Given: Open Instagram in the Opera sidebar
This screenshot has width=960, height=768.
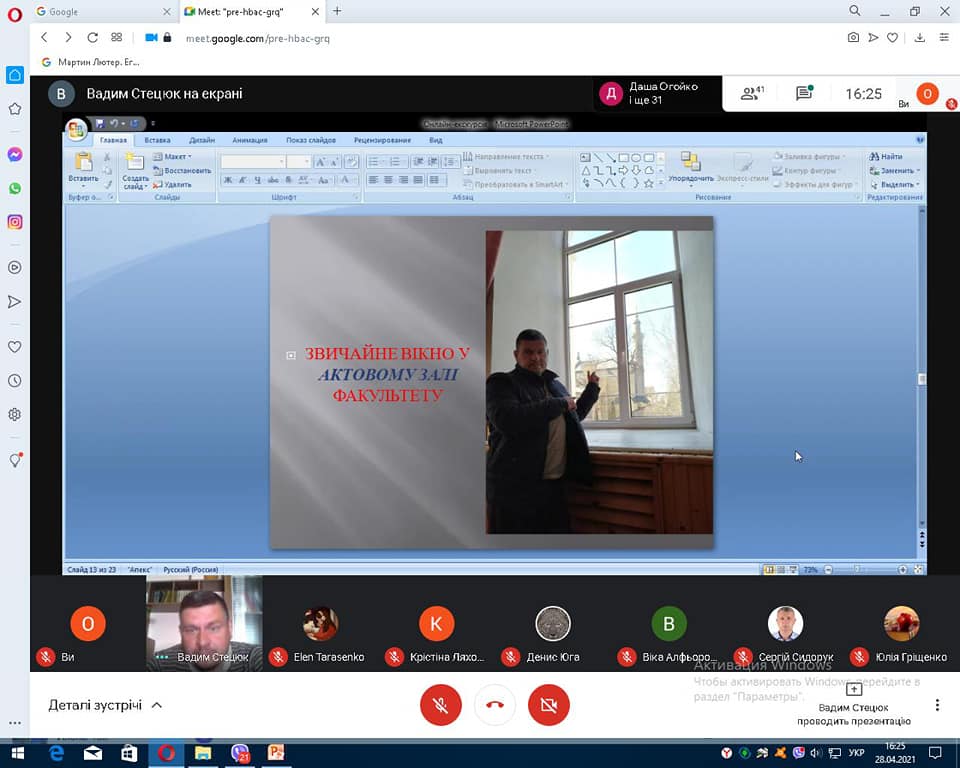Looking at the screenshot, I should [15, 222].
